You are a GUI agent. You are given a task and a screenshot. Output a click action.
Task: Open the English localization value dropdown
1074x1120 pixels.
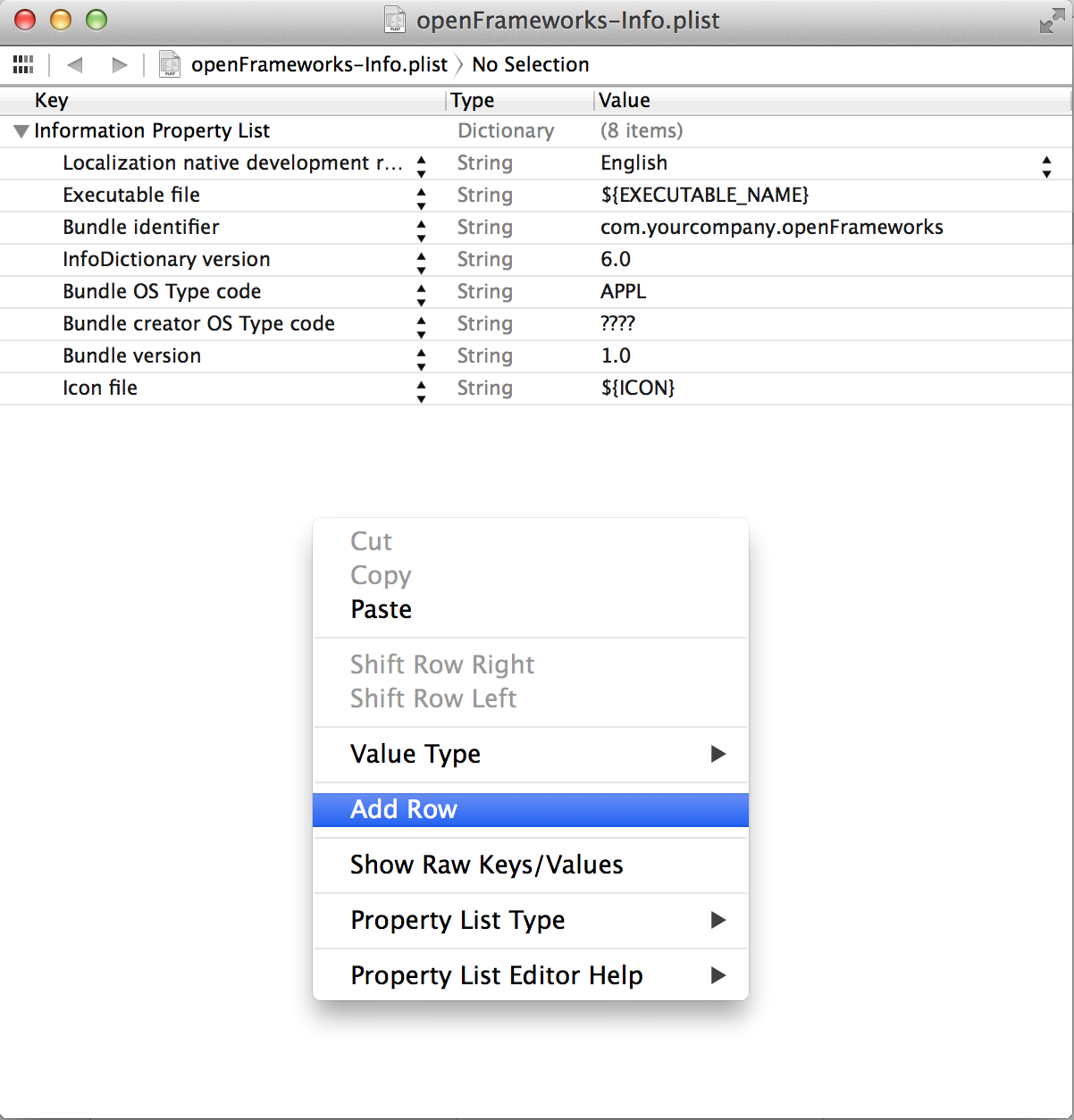[x=1047, y=163]
